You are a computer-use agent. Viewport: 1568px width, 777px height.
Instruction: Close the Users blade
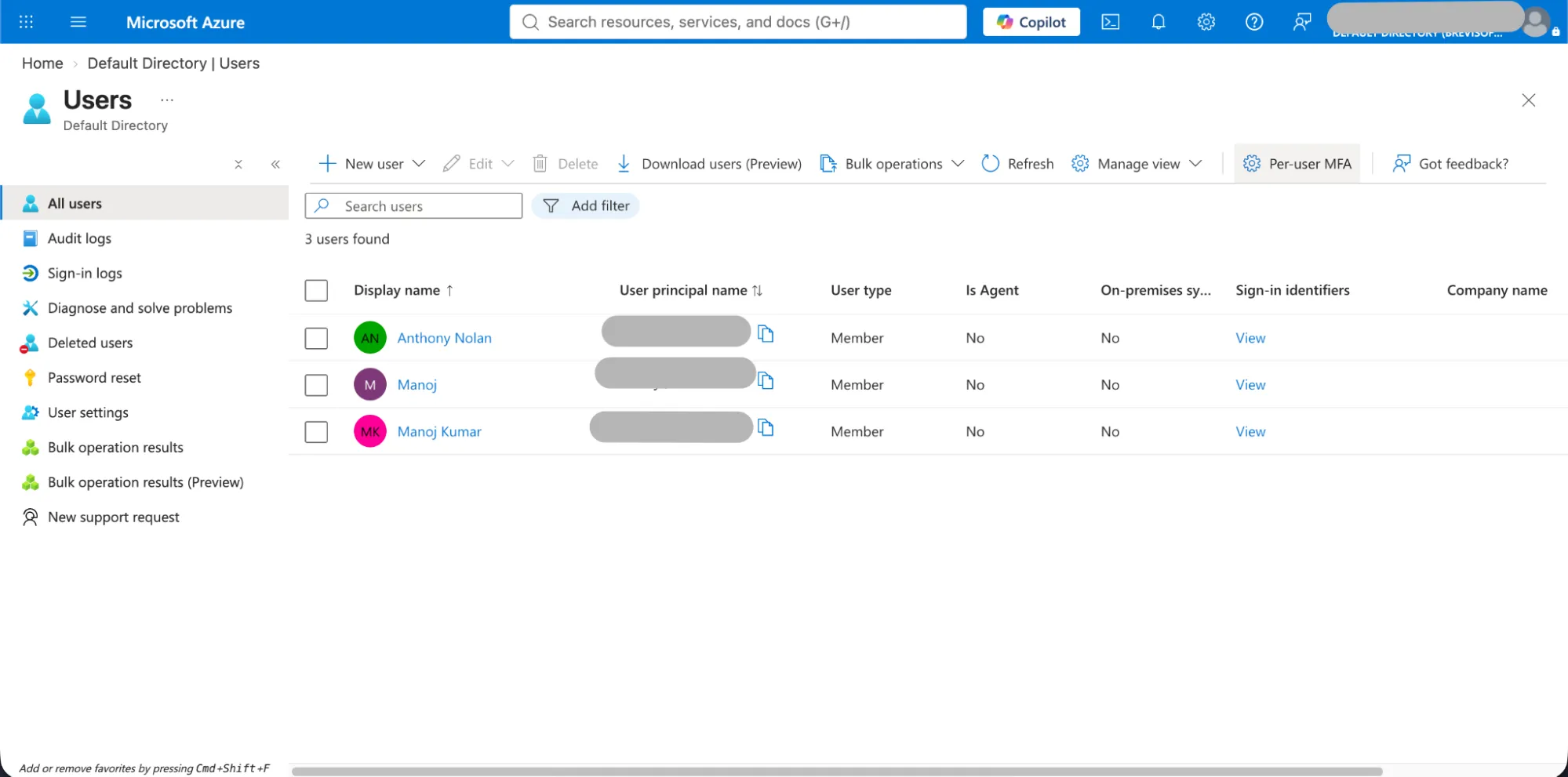(1528, 100)
